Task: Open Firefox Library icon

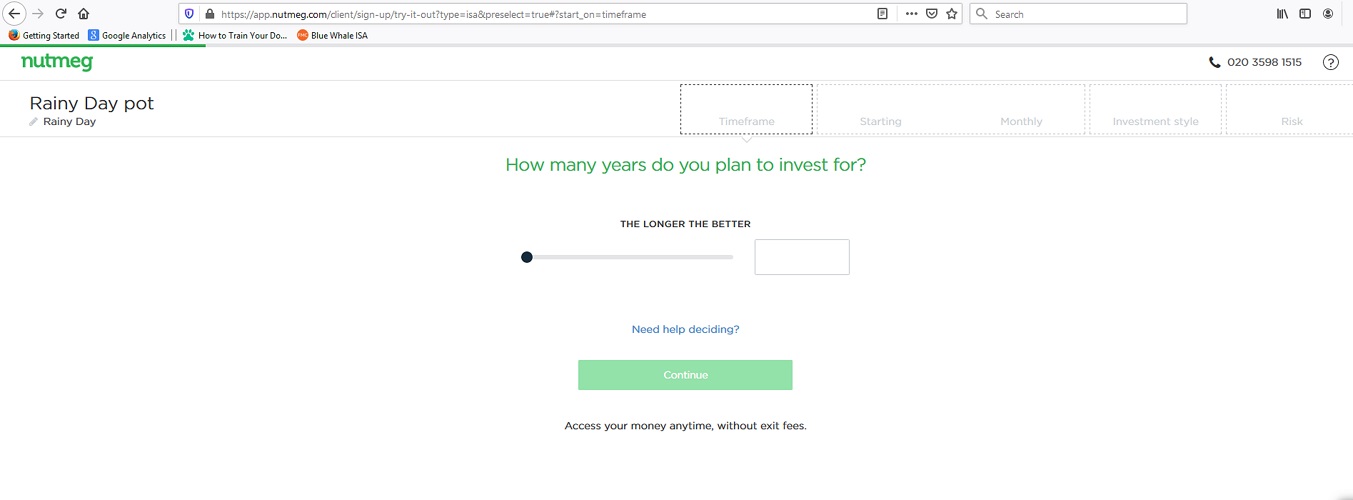Action: tap(1282, 14)
